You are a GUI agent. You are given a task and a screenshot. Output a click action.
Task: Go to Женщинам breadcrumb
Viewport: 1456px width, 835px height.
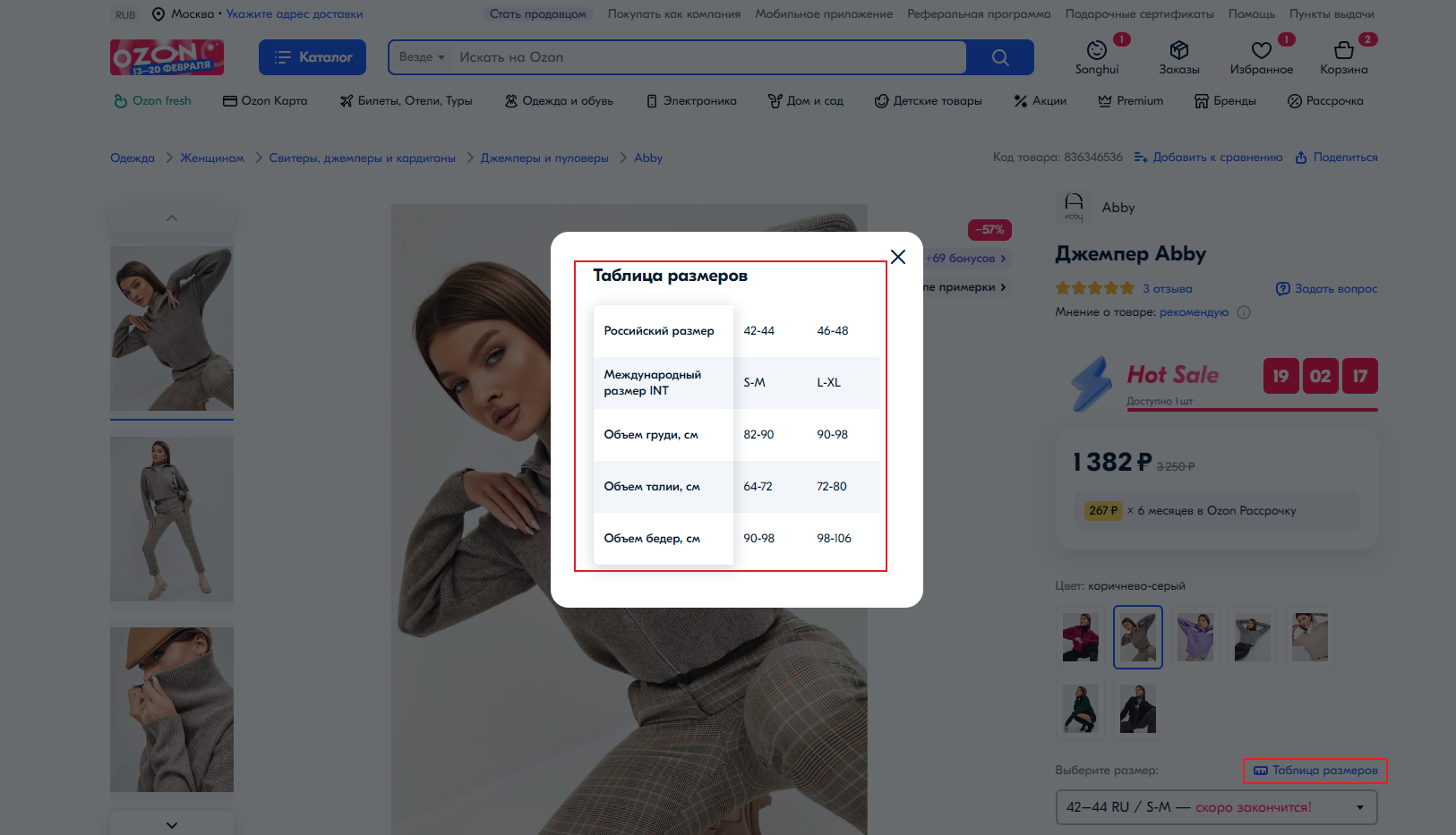(212, 158)
